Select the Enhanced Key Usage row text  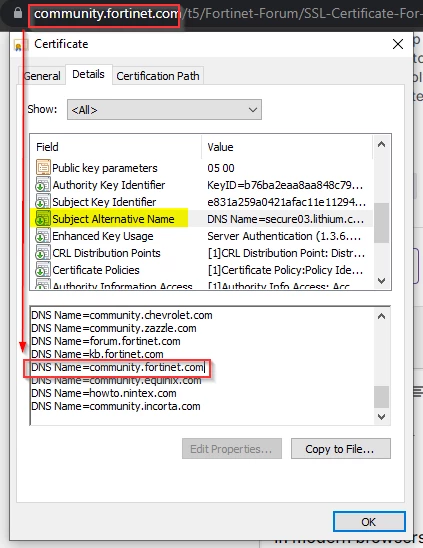(x=103, y=236)
